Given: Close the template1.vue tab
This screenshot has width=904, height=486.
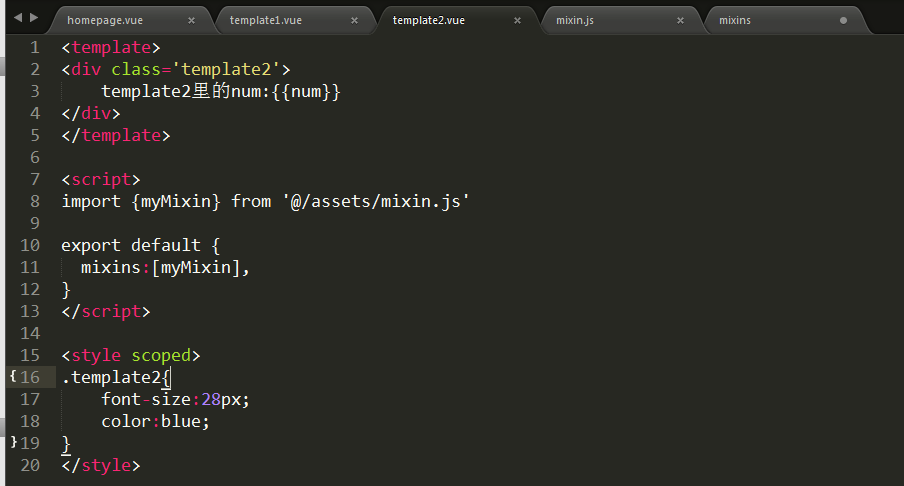Looking at the screenshot, I should (355, 20).
